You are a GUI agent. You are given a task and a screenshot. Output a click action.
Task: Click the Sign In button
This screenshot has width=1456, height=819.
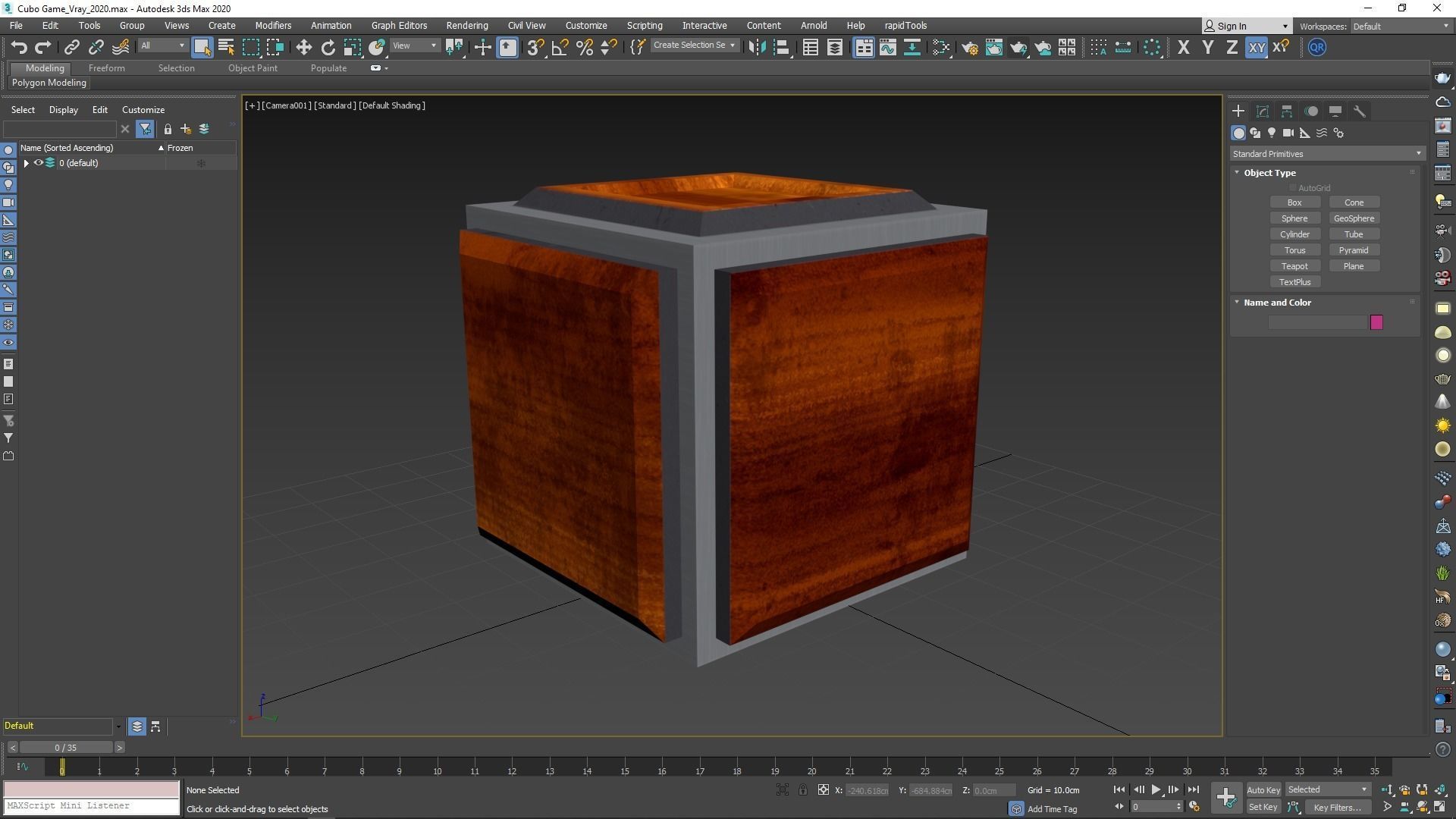click(1247, 26)
